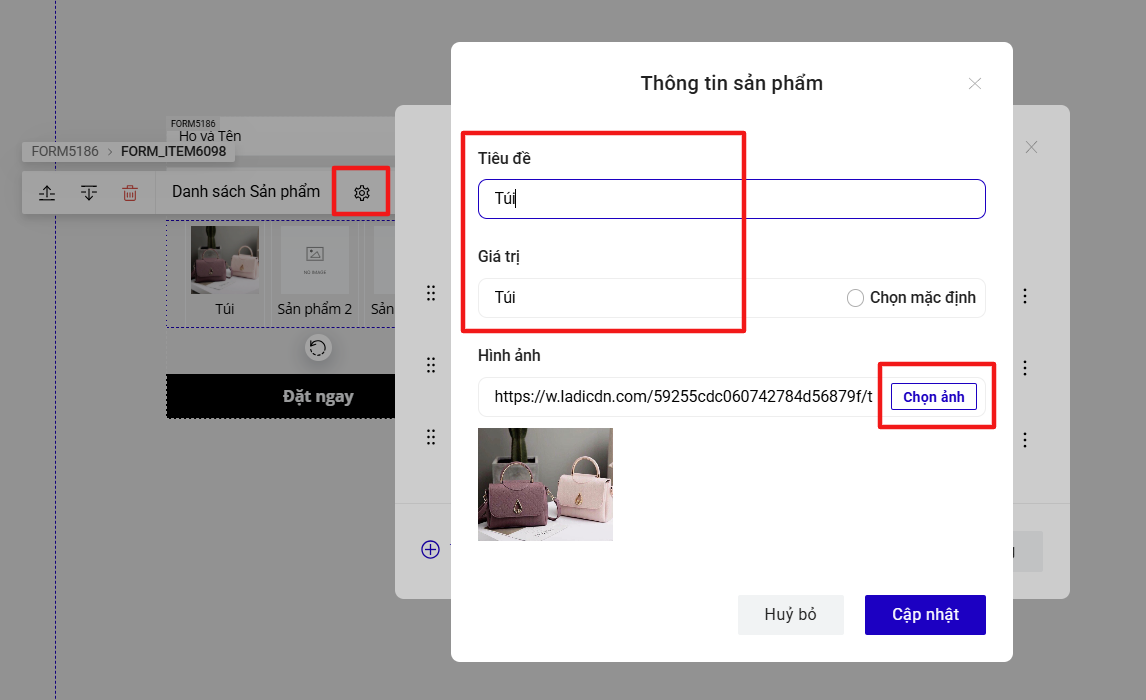Select FORM_ITEM6098 in the breadcrumb
This screenshot has height=700, width=1146.
(x=173, y=151)
